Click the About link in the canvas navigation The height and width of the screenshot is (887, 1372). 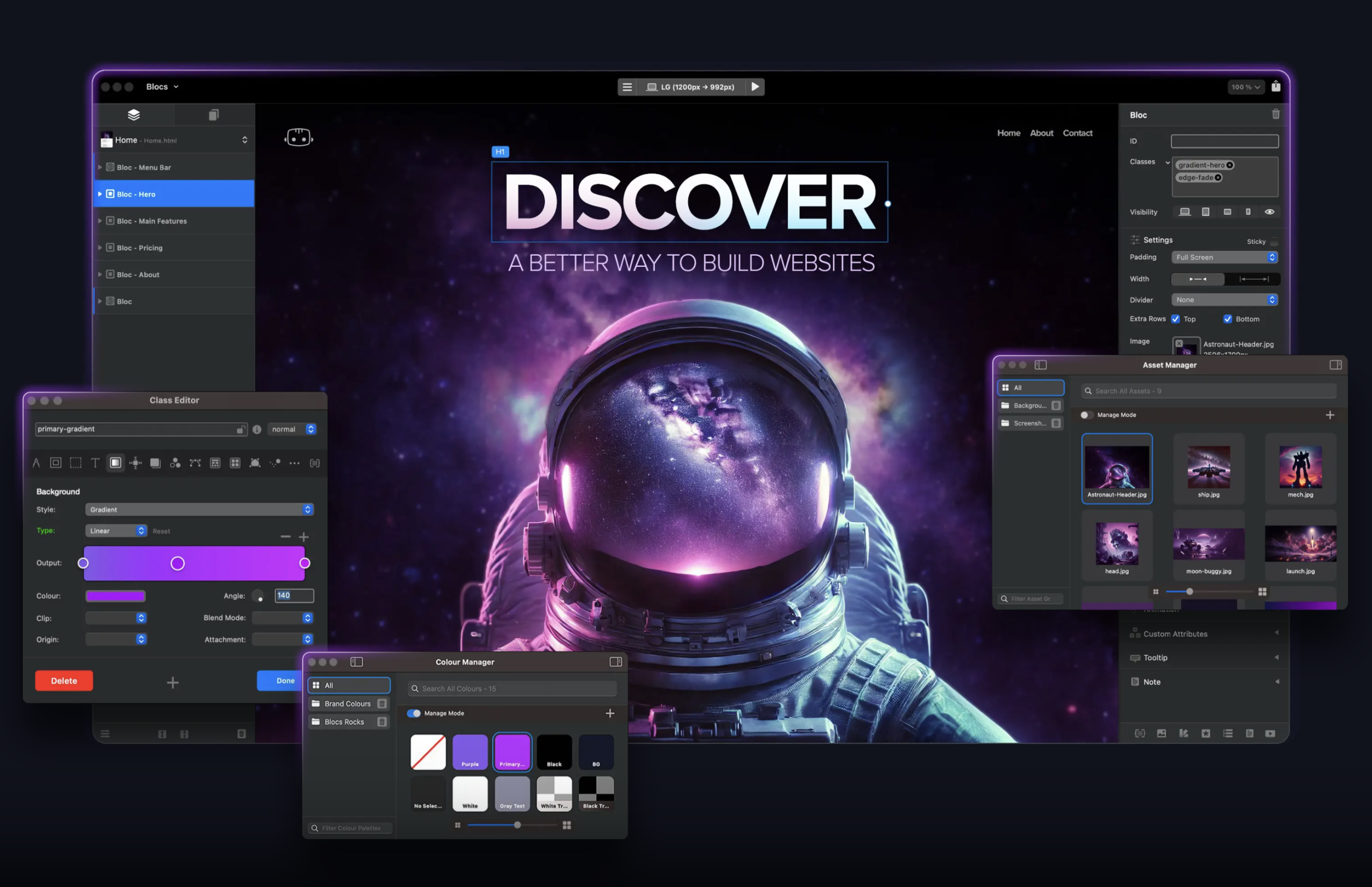coord(1041,133)
